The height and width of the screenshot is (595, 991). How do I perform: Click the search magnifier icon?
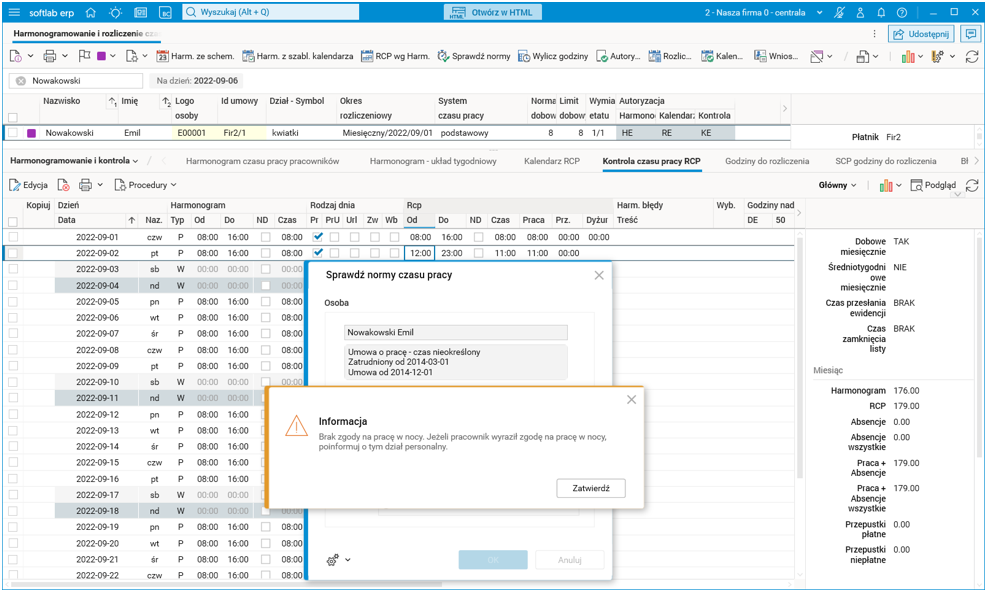coord(190,12)
